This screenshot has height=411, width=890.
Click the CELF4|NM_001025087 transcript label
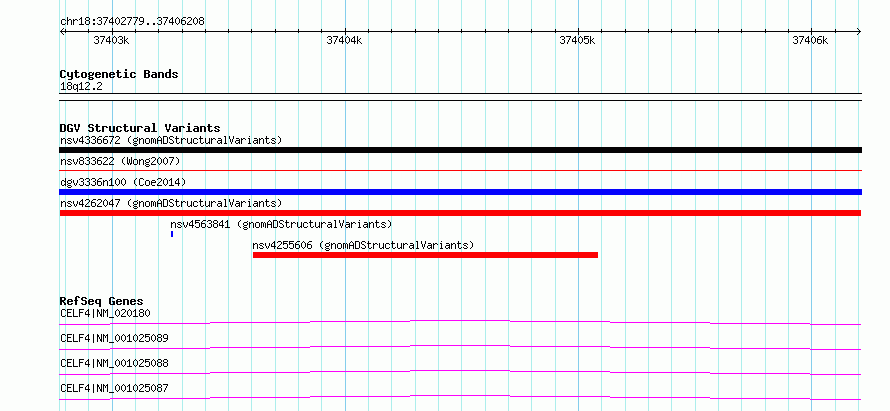pos(114,389)
